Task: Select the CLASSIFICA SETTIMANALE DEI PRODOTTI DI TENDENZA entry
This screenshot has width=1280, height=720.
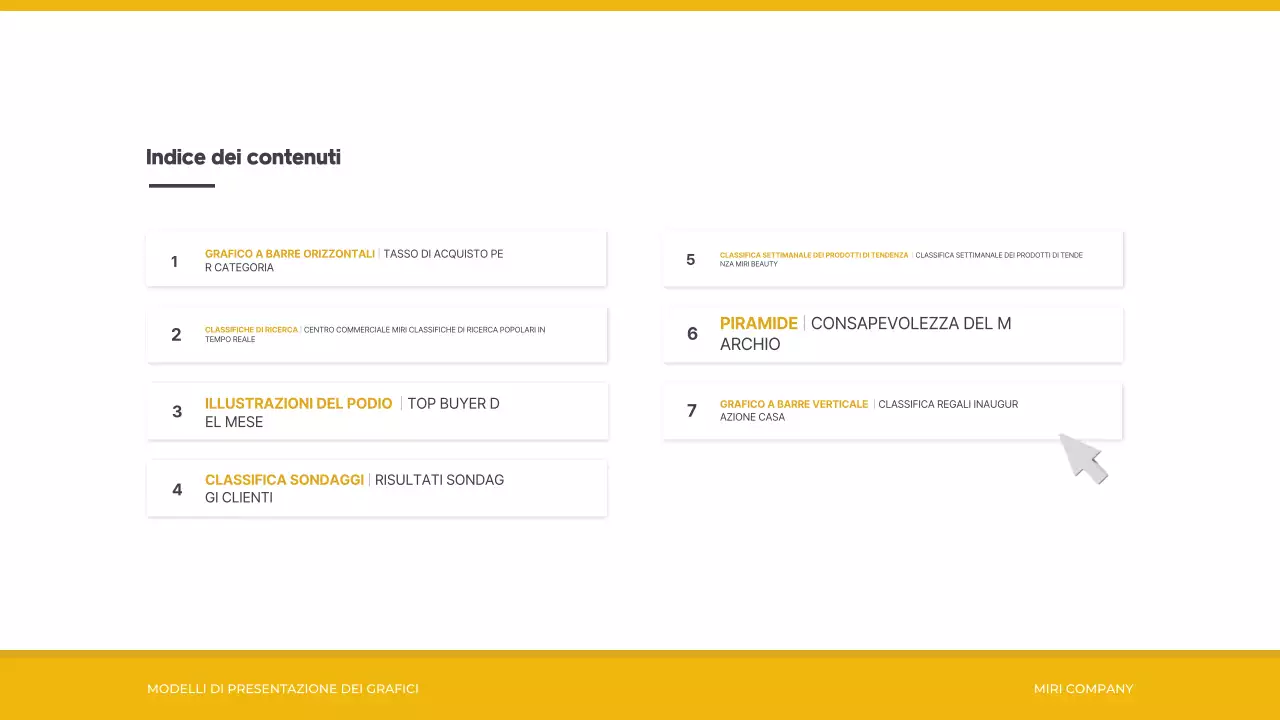Action: [812, 255]
